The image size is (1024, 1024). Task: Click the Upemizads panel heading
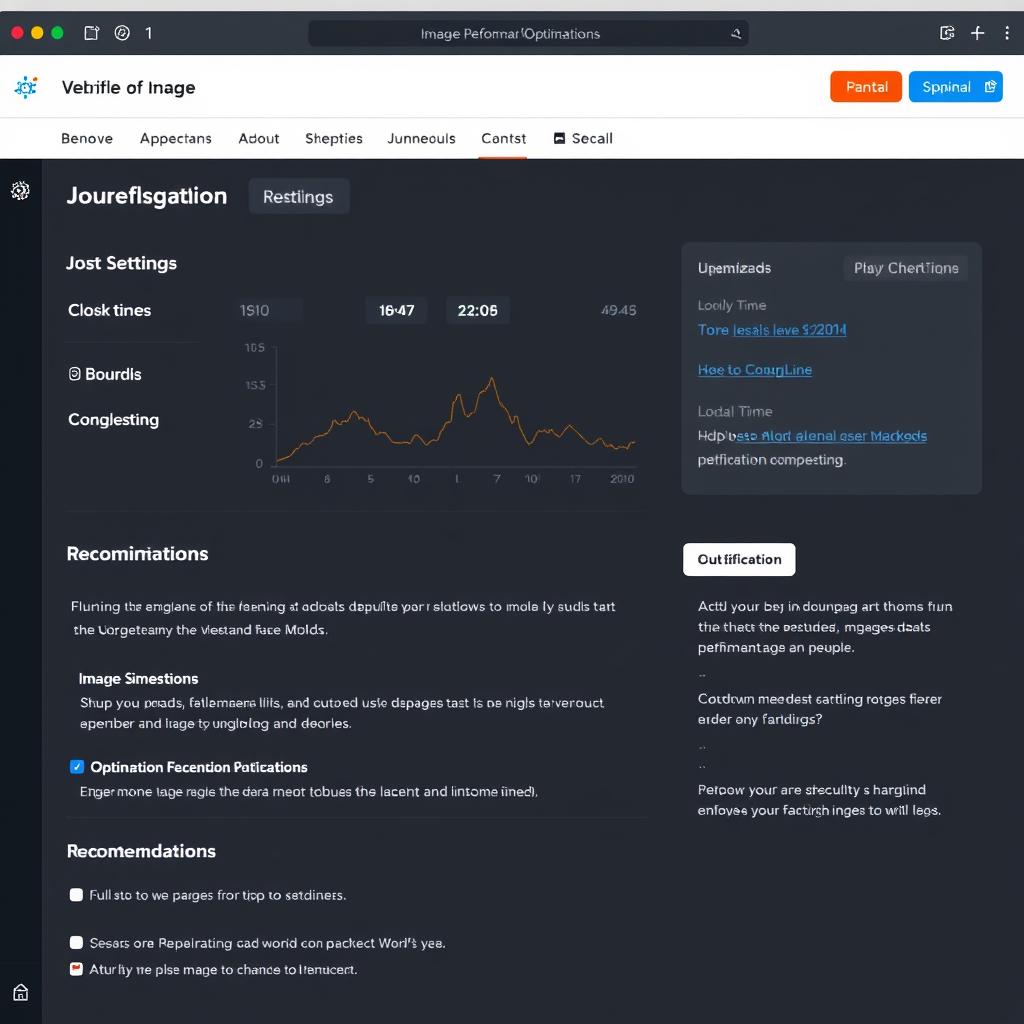point(734,268)
